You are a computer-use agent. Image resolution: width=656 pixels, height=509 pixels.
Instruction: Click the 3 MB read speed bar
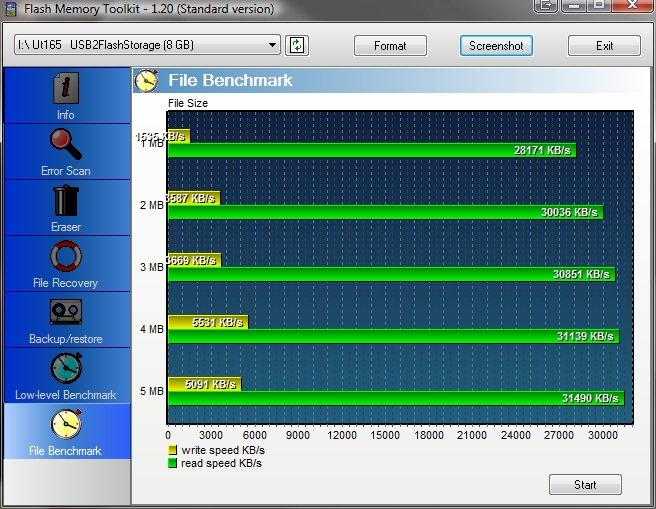(390, 274)
